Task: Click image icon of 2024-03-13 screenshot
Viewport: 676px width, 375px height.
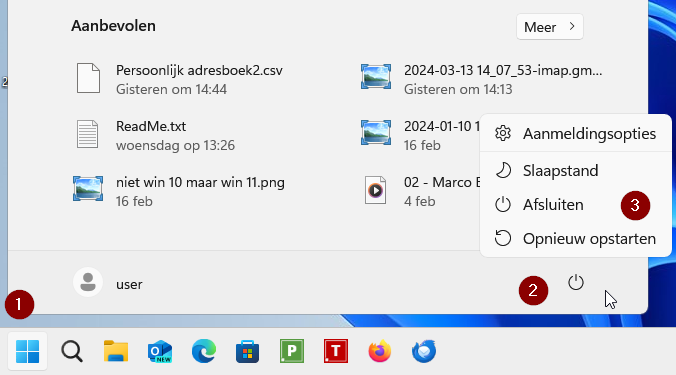Action: point(376,77)
